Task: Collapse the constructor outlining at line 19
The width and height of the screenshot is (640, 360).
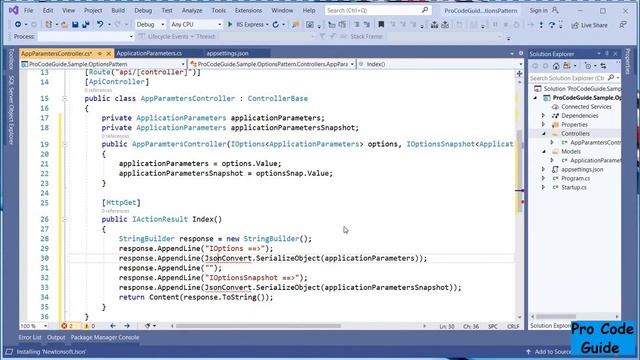Action: coord(65,144)
